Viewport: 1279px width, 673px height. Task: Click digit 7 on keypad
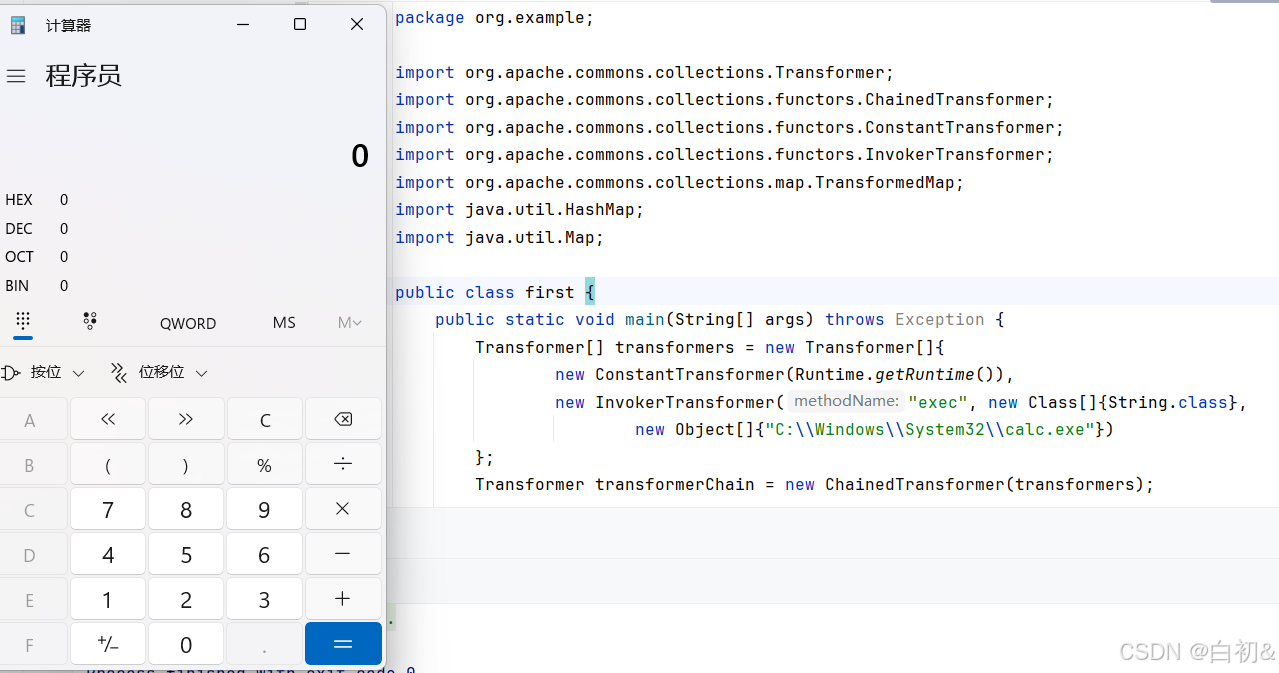click(x=108, y=509)
